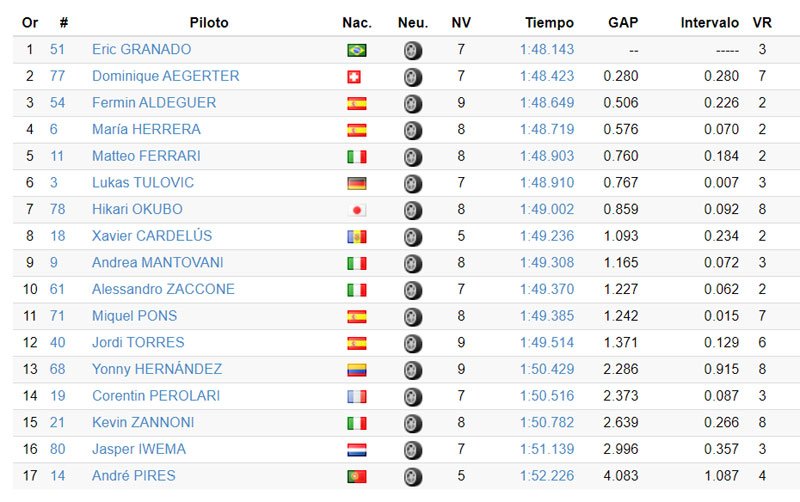The height and width of the screenshot is (502, 800).
Task: Click Colombia flag beside Yonny Hernández
Action: [356, 370]
